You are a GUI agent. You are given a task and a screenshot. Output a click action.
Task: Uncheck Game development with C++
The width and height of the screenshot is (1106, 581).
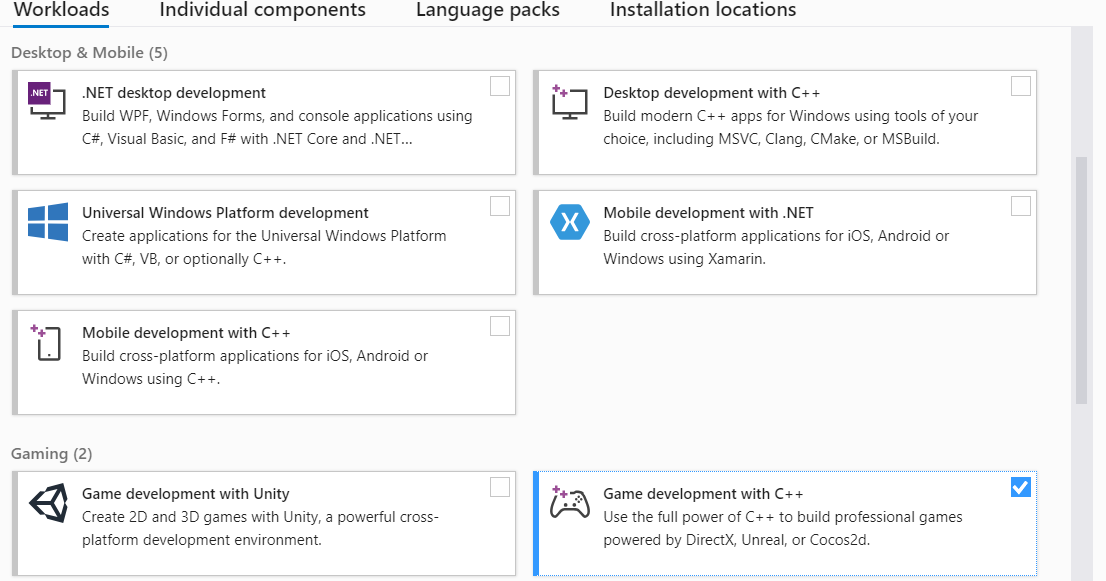1020,487
